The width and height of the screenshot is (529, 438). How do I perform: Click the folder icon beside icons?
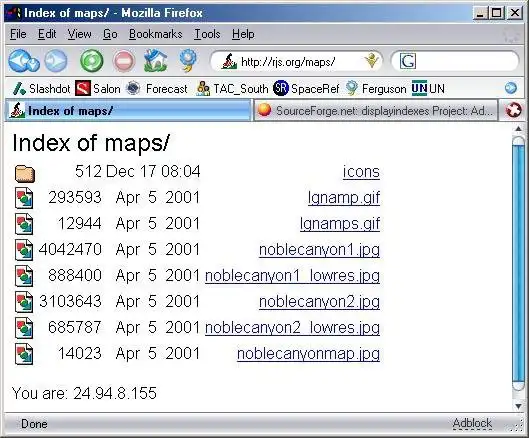tap(25, 174)
